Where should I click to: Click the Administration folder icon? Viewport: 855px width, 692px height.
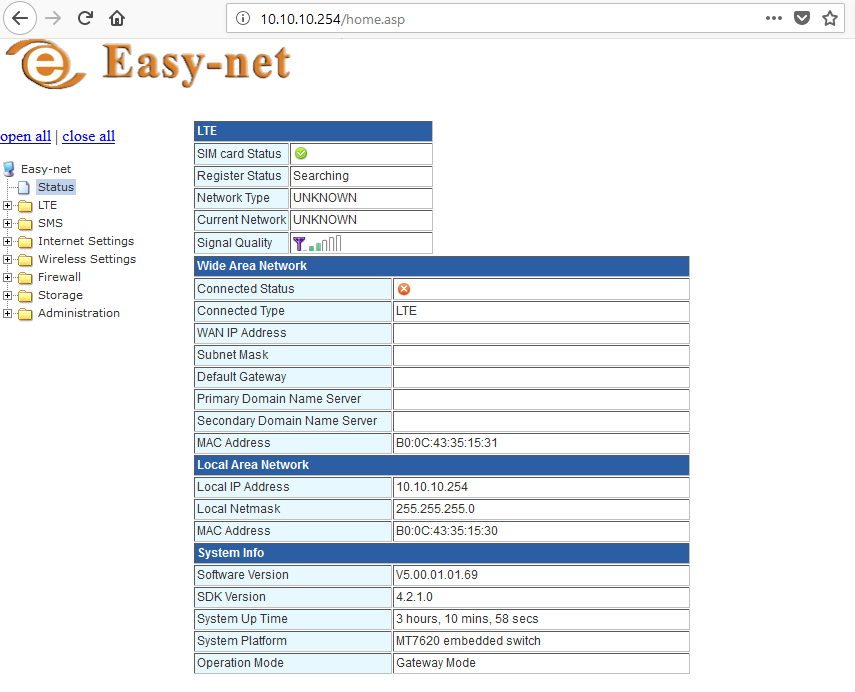[25, 314]
